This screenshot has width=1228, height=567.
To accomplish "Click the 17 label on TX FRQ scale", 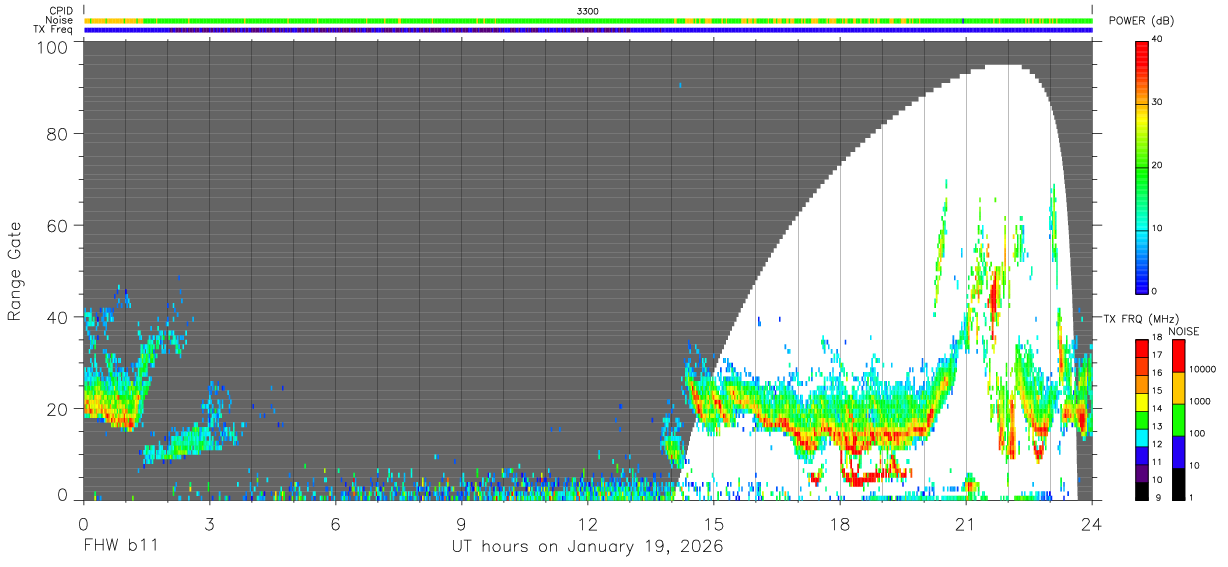I will pos(1156,355).
